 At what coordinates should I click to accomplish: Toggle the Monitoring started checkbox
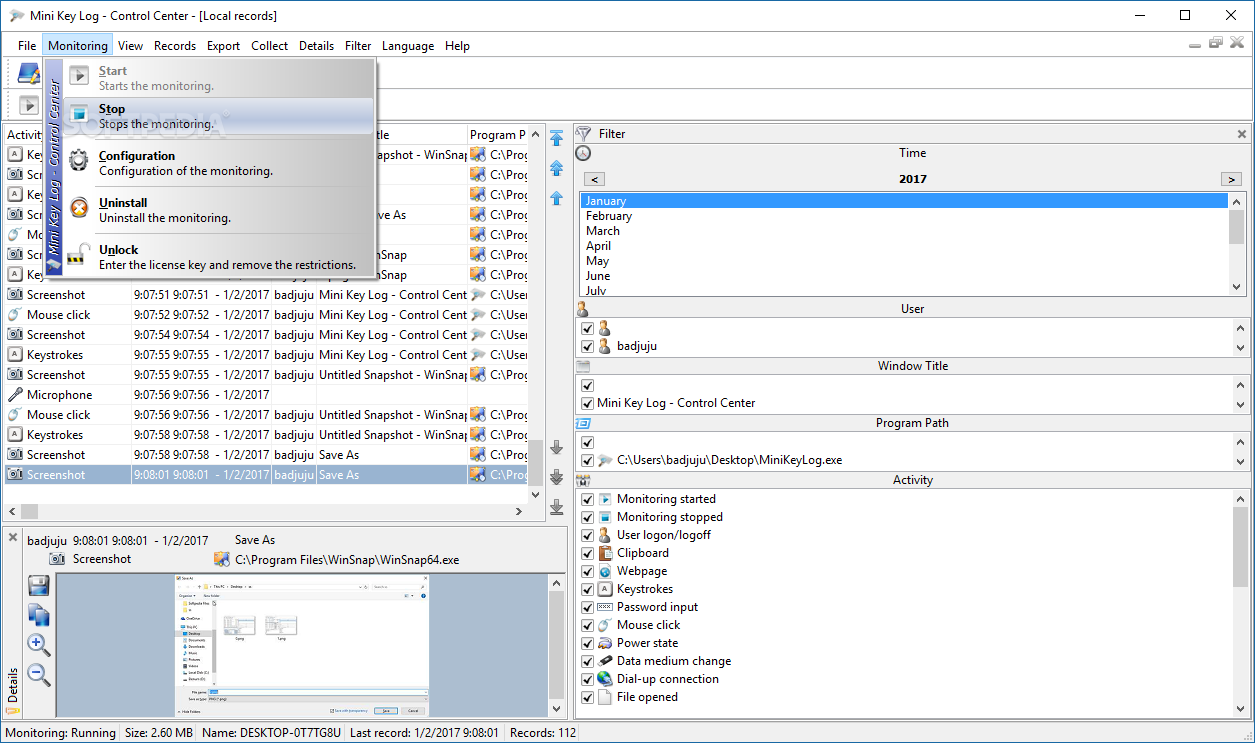588,499
